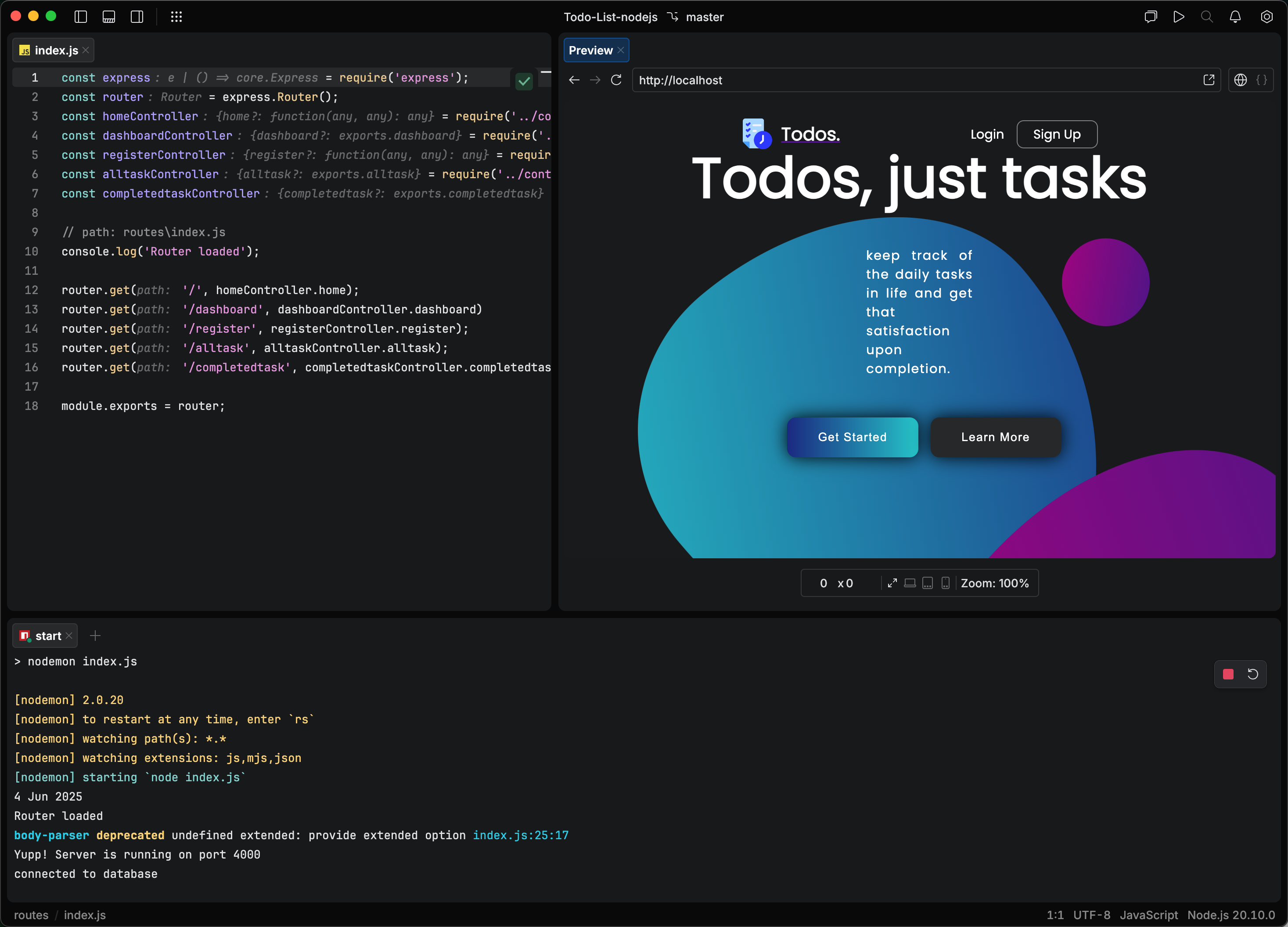Click the Get Started button
The width and height of the screenshot is (1288, 927).
852,437
